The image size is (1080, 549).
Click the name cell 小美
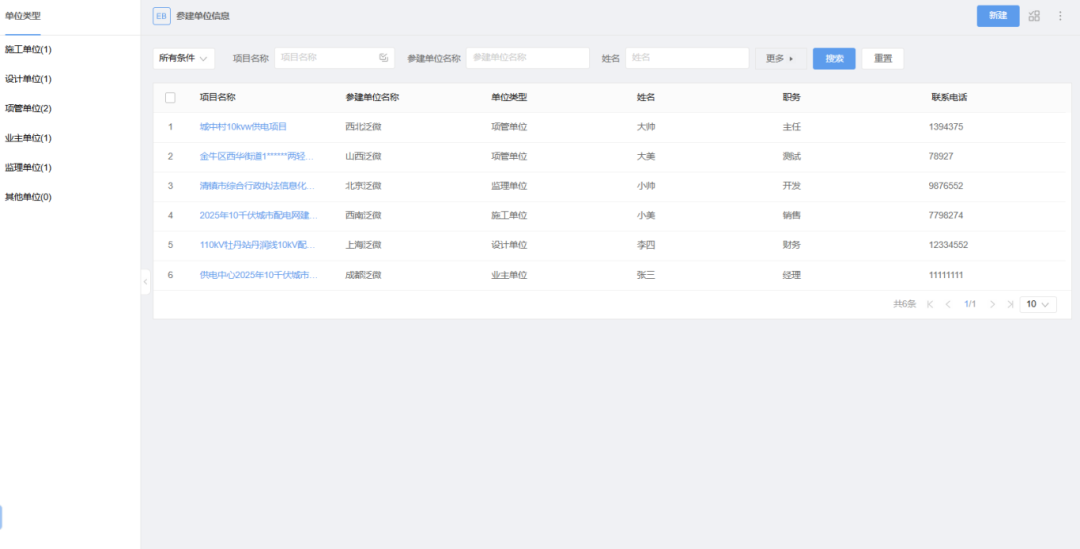646,216
